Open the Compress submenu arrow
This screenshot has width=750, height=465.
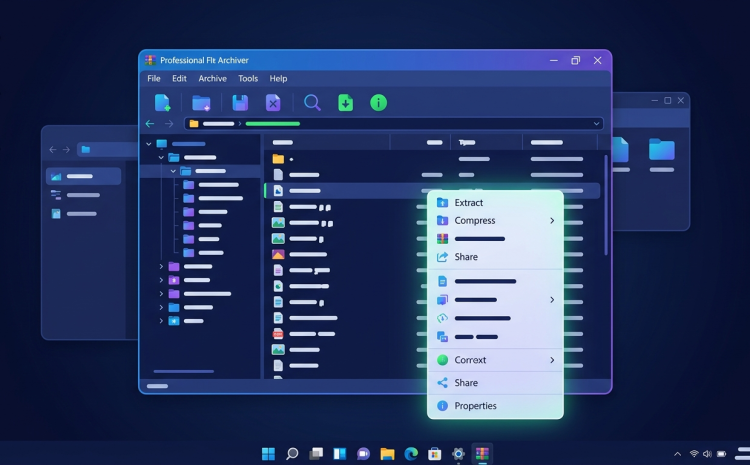[x=552, y=221]
